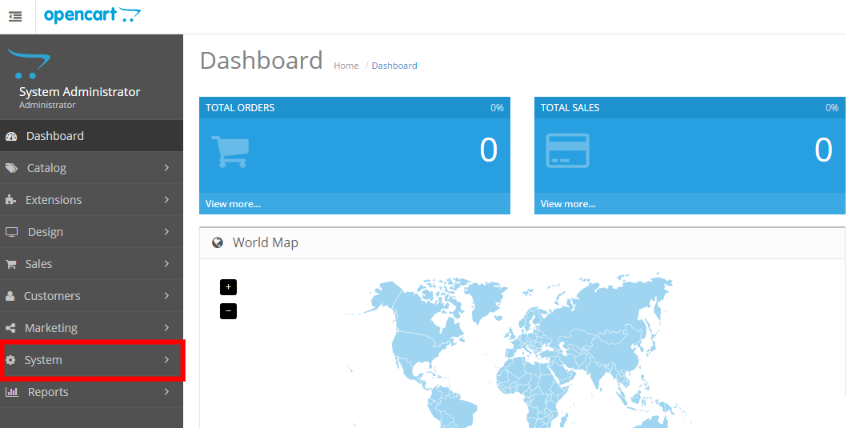Click the globe icon beside World Map
This screenshot has height=428, width=846.
[x=217, y=243]
